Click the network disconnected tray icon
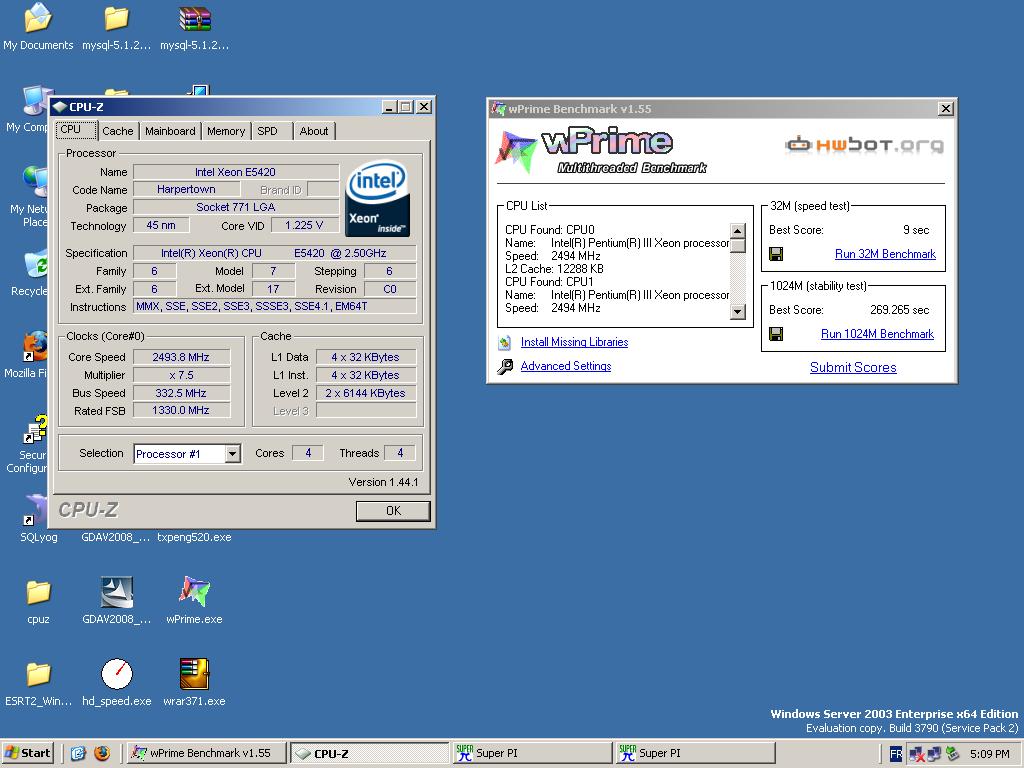Image resolution: width=1024 pixels, height=768 pixels. (x=916, y=754)
